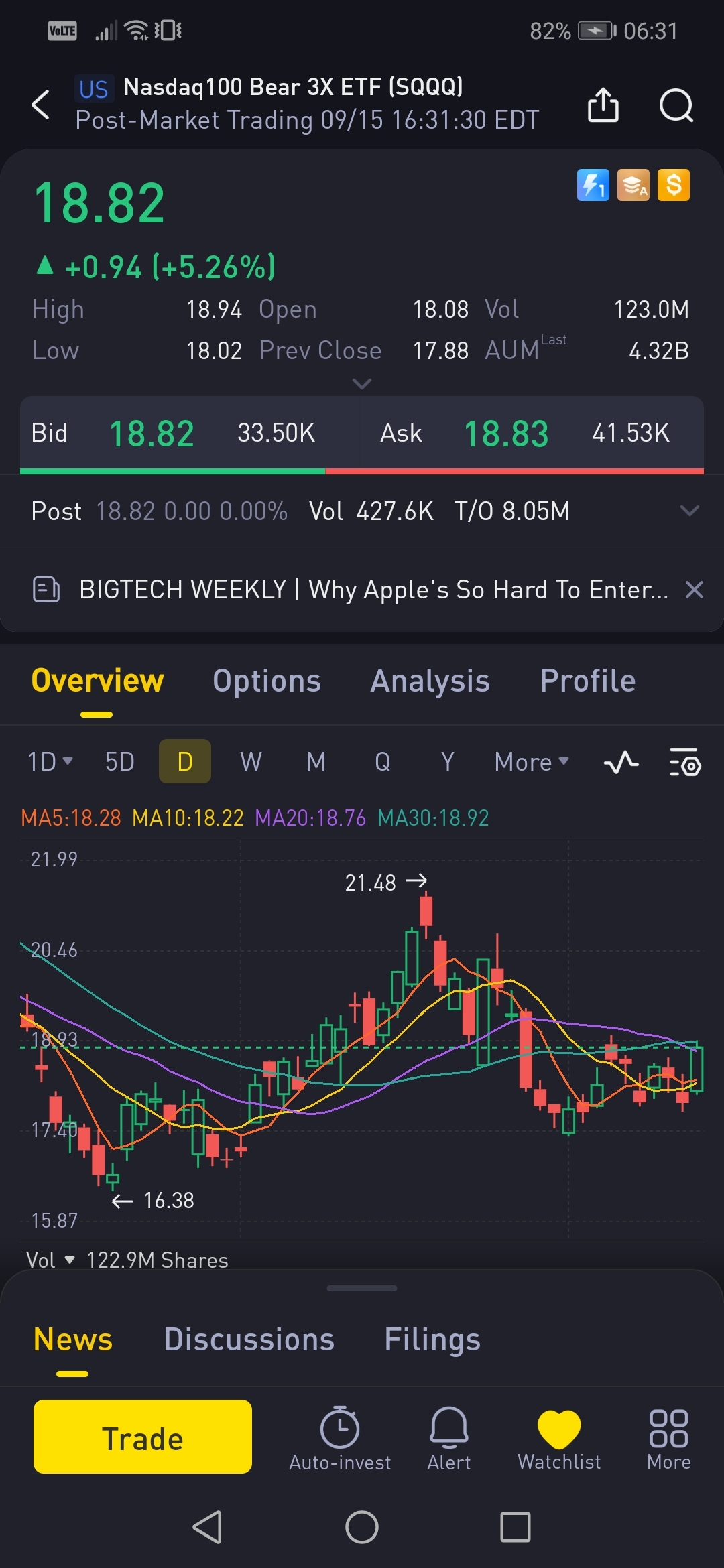Open chart settings icon with gear
The height and width of the screenshot is (1568, 724).
click(x=685, y=763)
